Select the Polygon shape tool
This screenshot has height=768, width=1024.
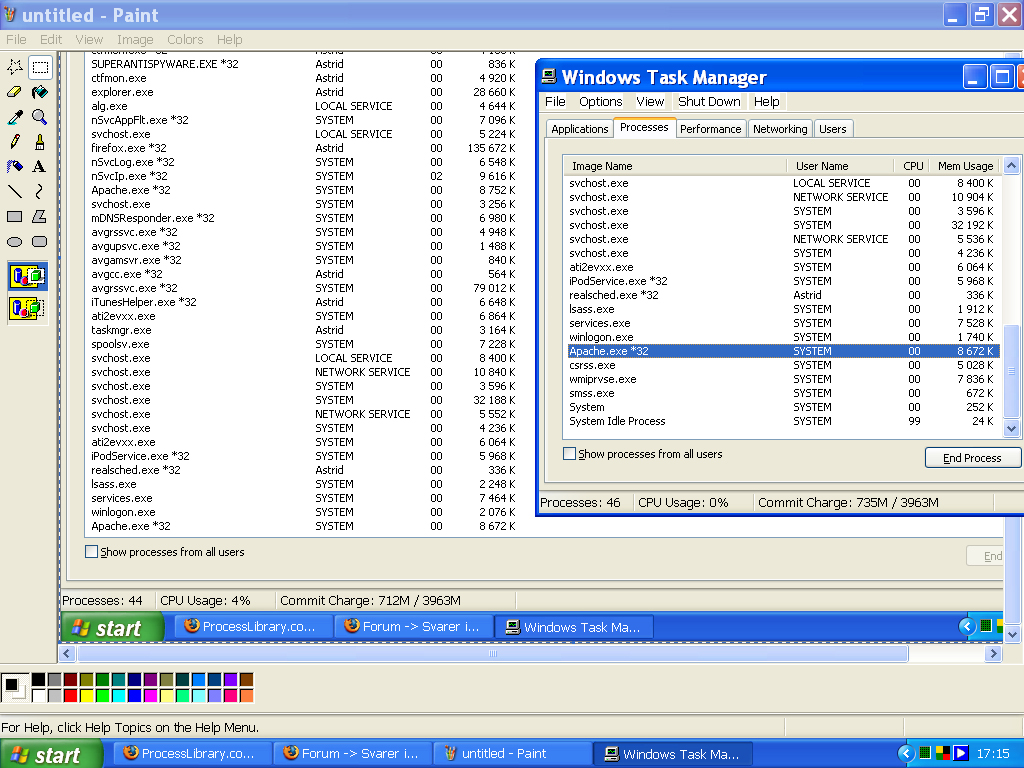[40, 216]
